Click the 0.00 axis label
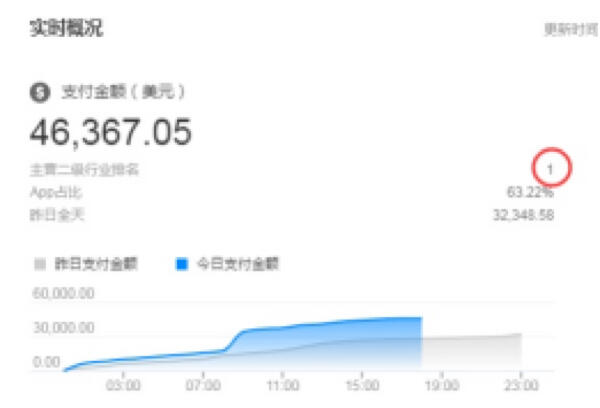The height and width of the screenshot is (408, 600). (x=46, y=362)
